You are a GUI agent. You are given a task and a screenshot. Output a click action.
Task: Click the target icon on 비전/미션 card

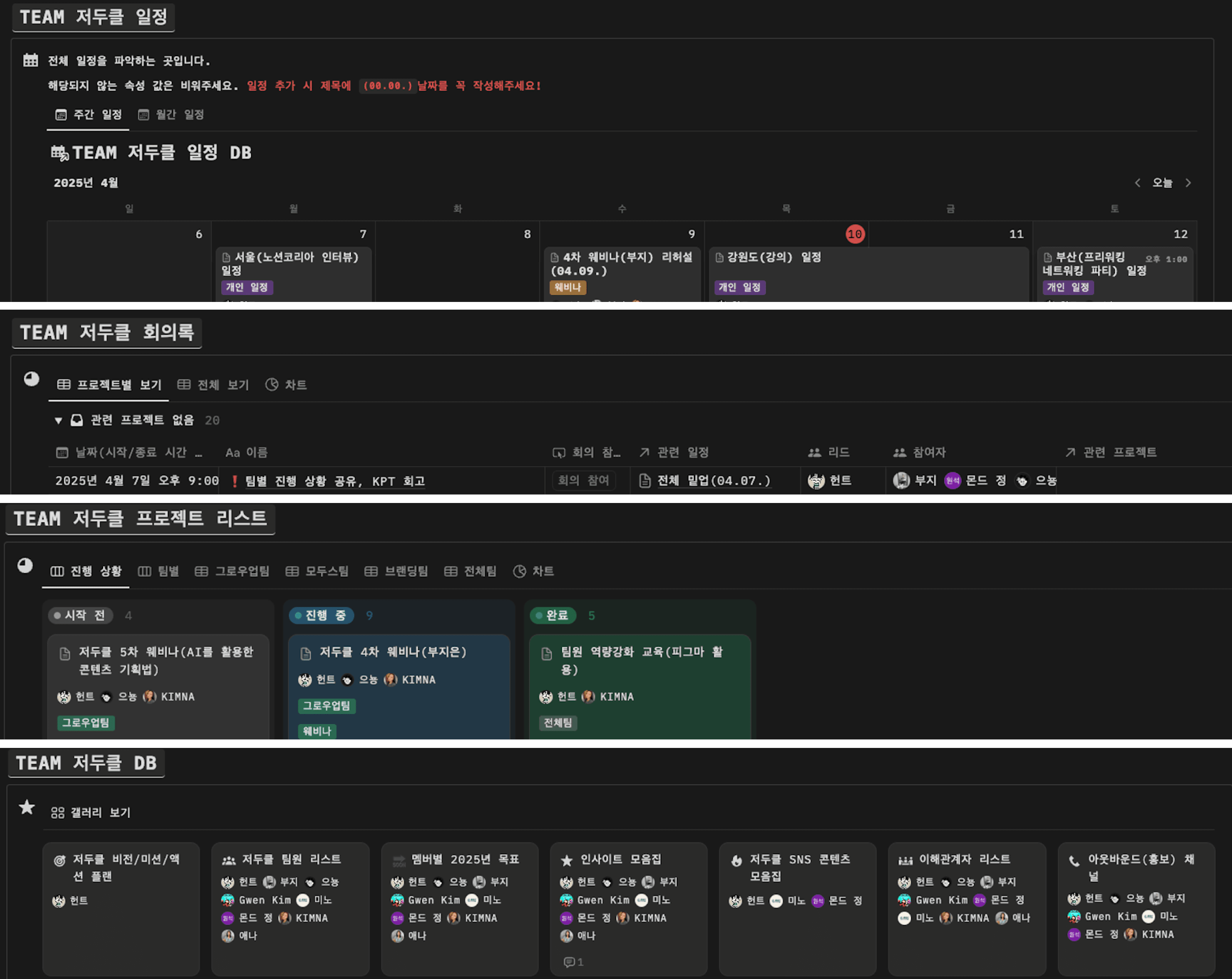click(59, 860)
